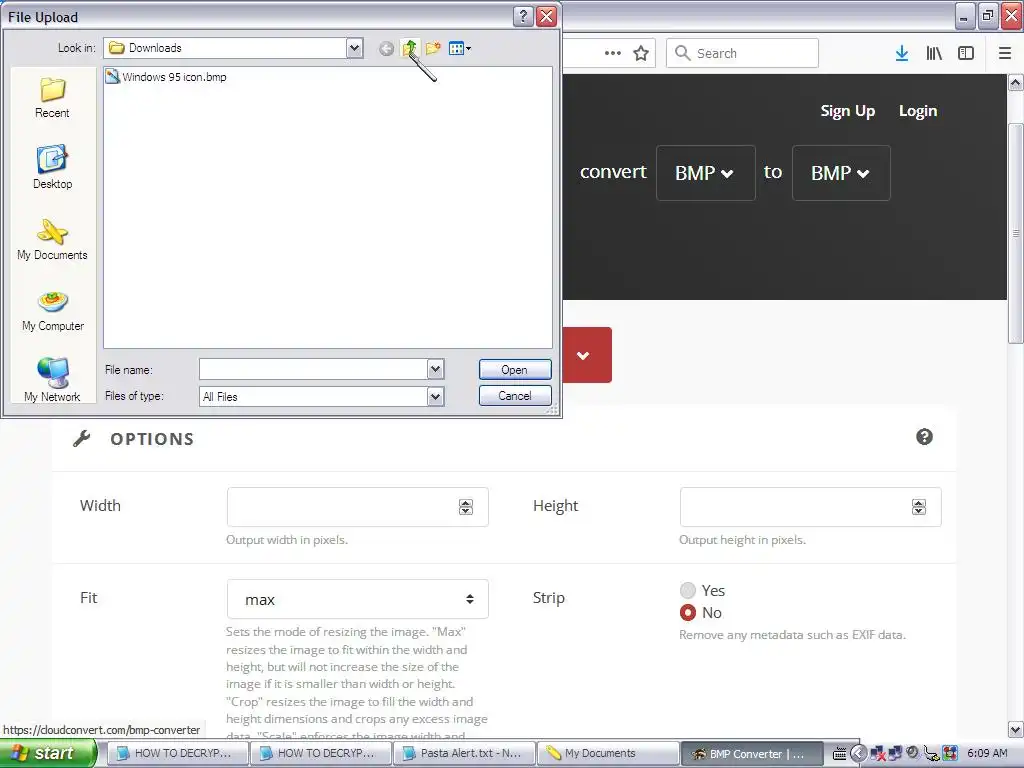Screen dimensions: 1024x768
Task: Click the Width input field
Action: [x=357, y=507]
